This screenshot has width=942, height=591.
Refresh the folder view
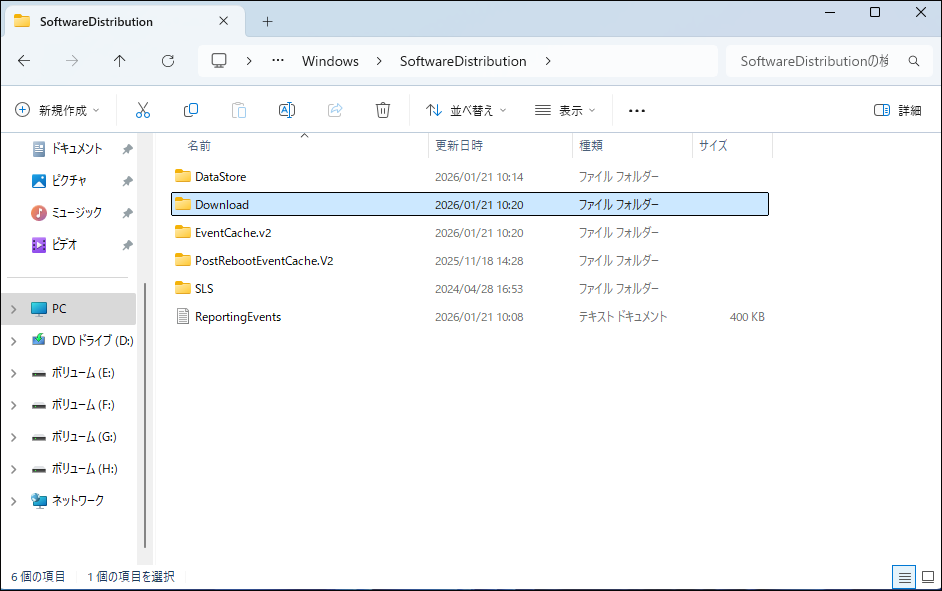[x=167, y=61]
